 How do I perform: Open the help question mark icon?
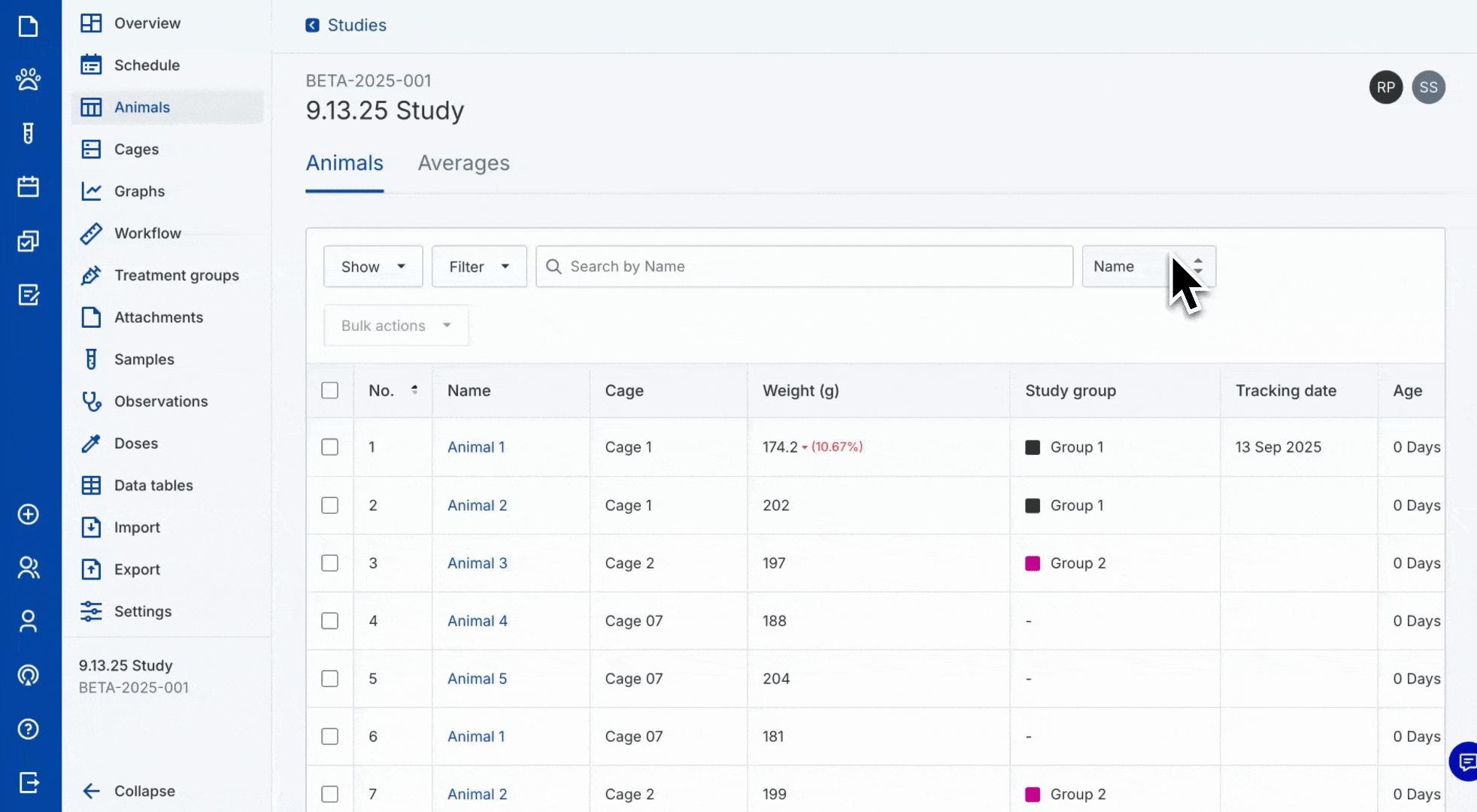(29, 729)
